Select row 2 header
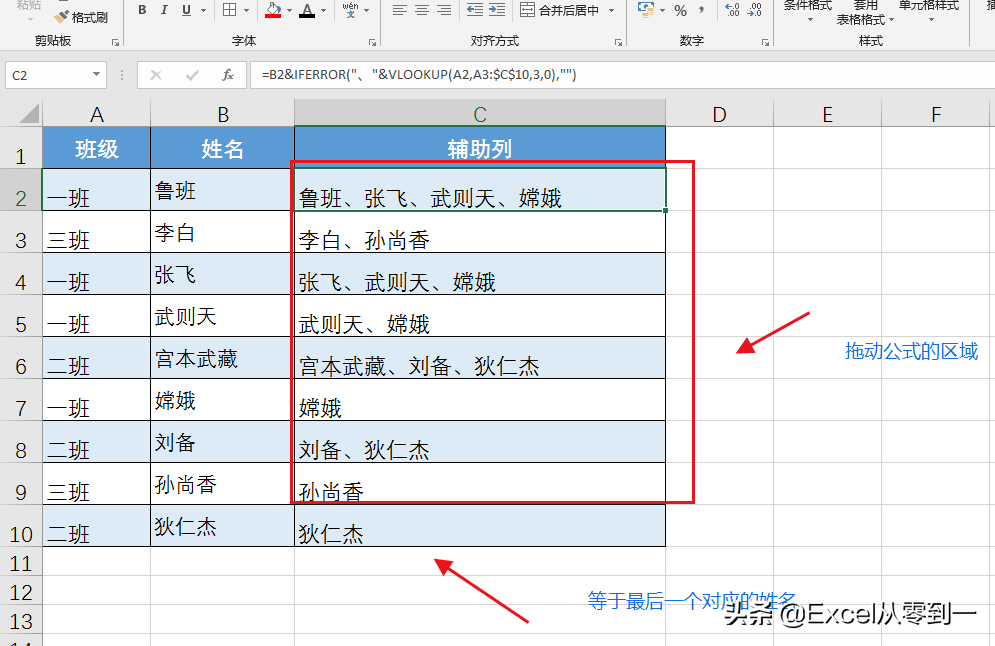 21,190
